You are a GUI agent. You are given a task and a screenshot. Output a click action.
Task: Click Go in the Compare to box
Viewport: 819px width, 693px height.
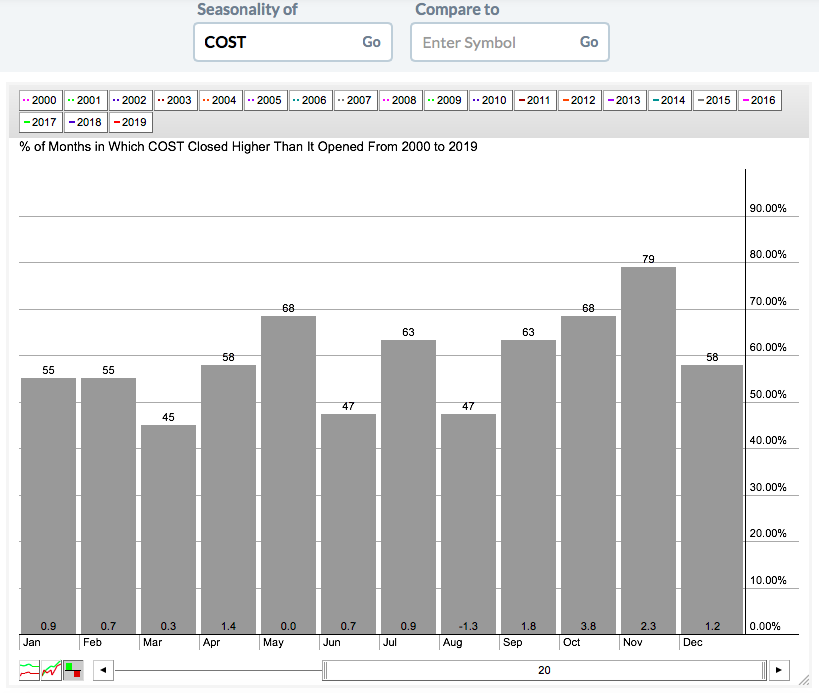click(589, 42)
